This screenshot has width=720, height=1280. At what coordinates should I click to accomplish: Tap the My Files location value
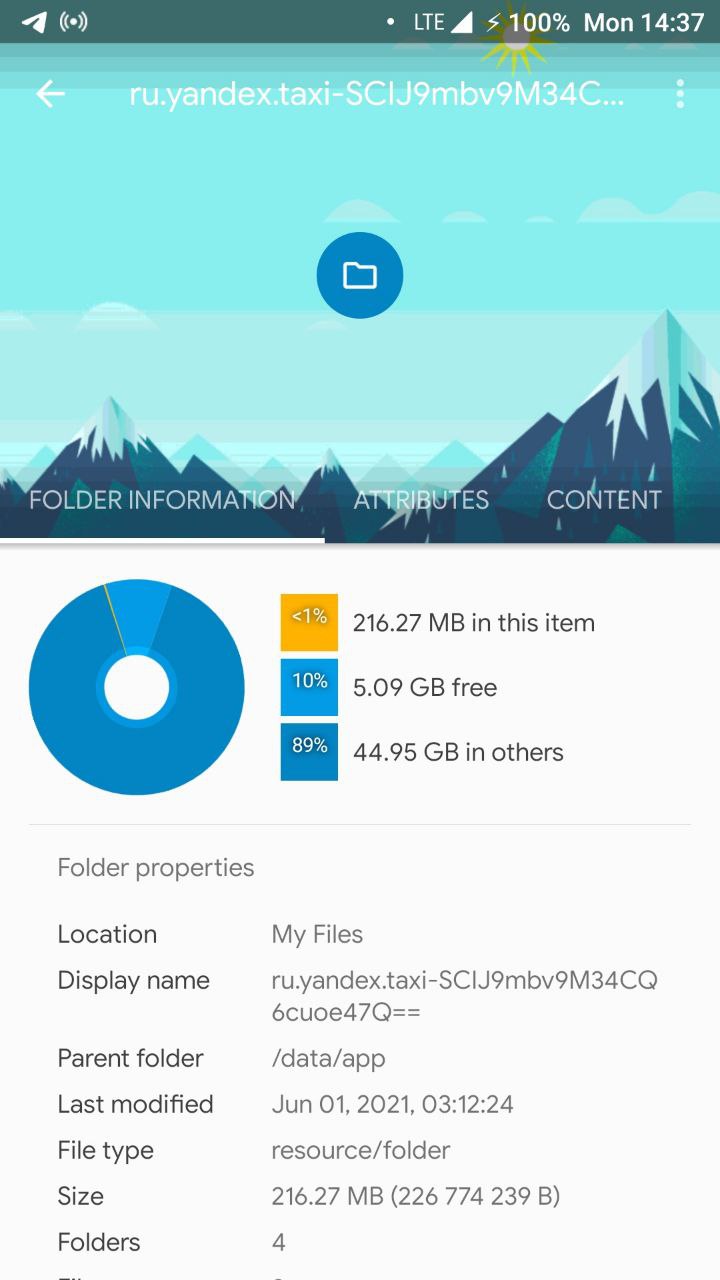317,934
